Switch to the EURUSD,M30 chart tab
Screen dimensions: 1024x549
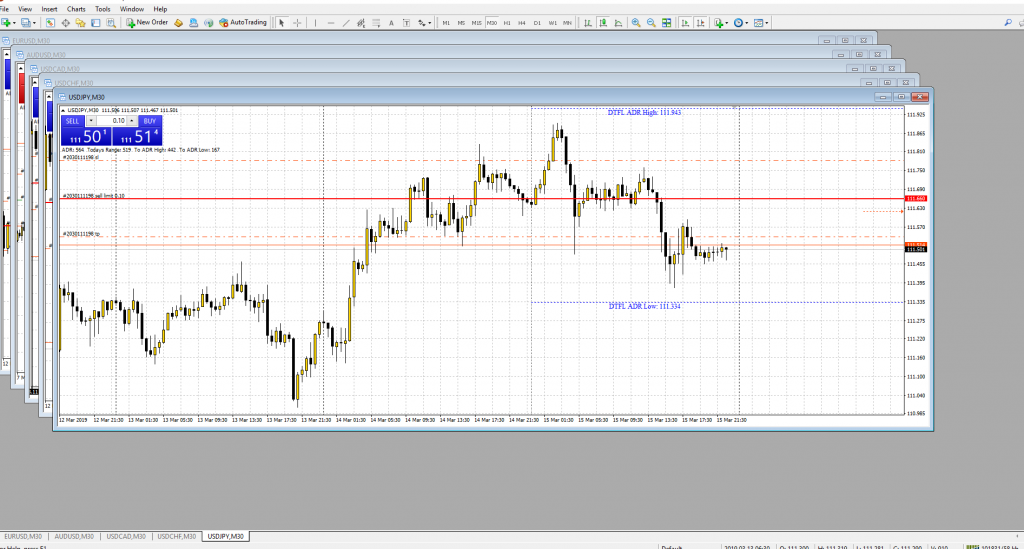23,537
